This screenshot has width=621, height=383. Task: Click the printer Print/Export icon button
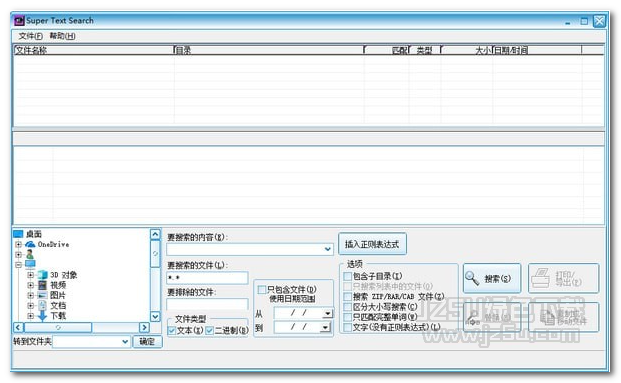click(563, 278)
